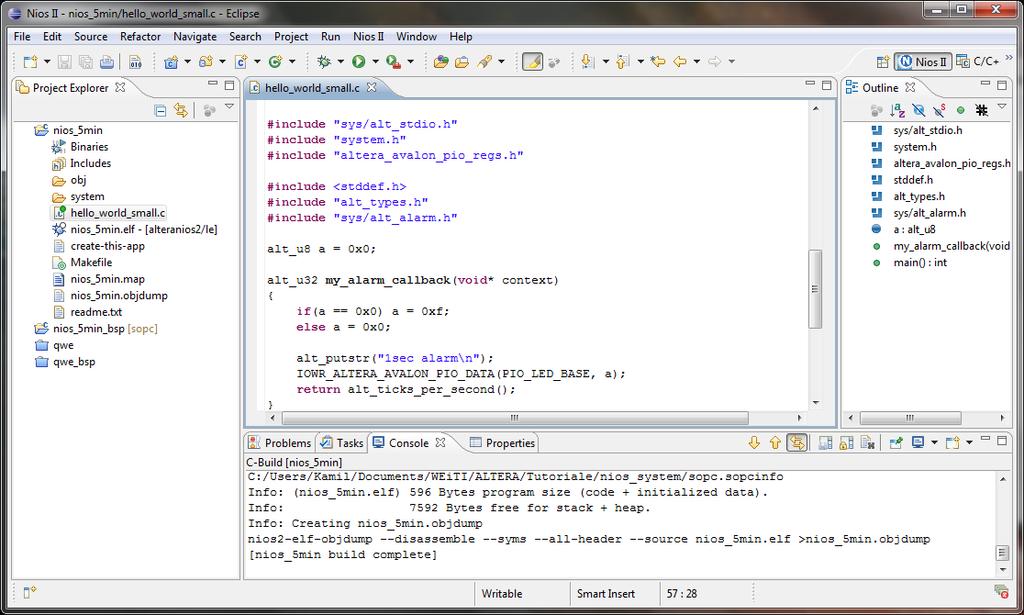Open the Search dropdown arrow
Image resolution: width=1024 pixels, height=615 pixels.
(x=502, y=61)
